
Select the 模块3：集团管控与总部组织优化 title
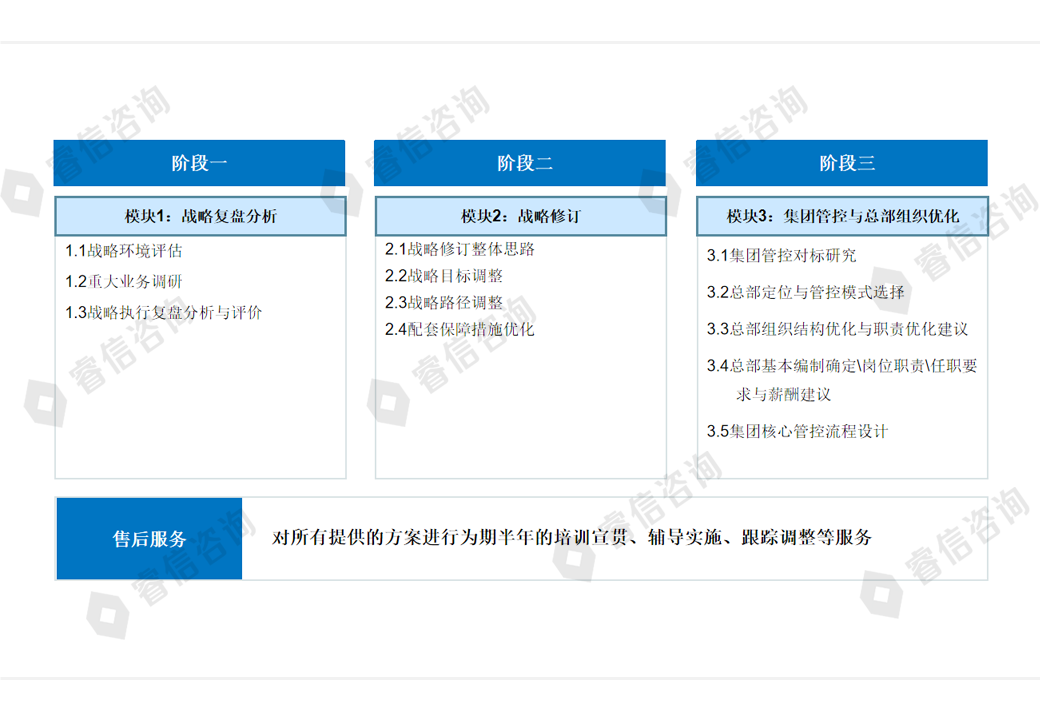(x=841, y=216)
